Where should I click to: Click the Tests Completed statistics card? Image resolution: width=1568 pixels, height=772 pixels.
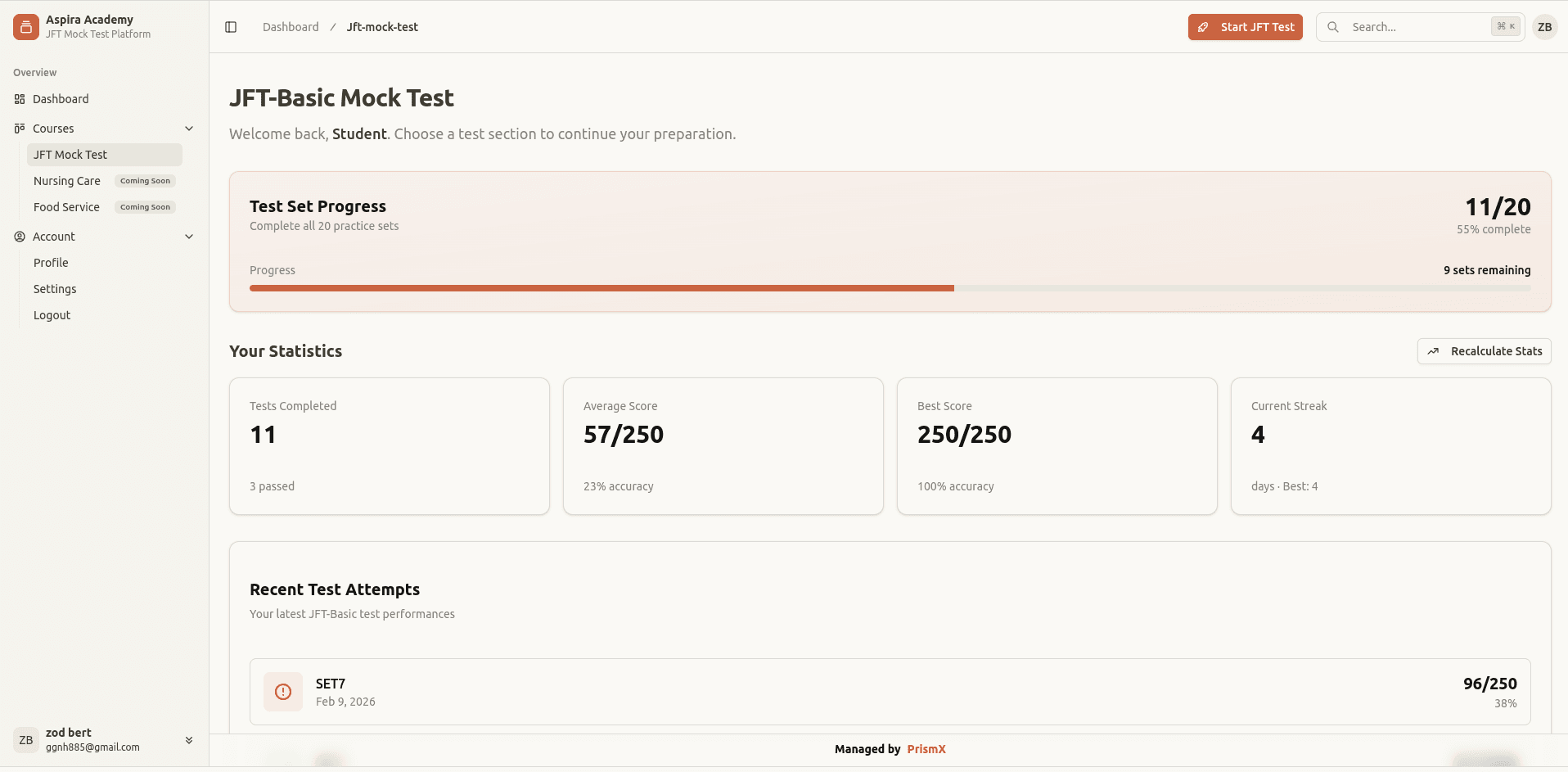pyautogui.click(x=390, y=446)
